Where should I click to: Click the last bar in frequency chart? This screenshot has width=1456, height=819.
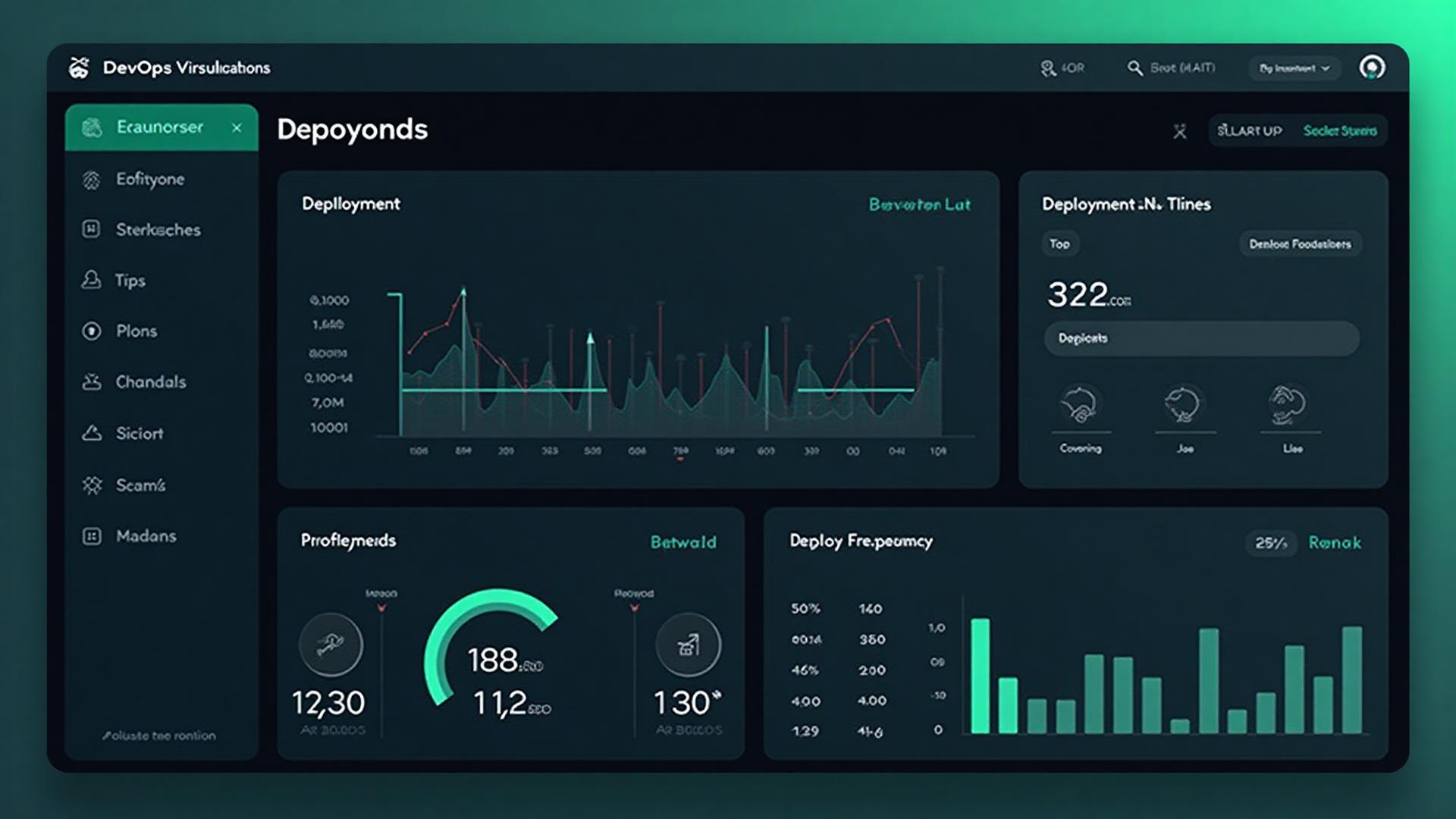[x=1352, y=679]
